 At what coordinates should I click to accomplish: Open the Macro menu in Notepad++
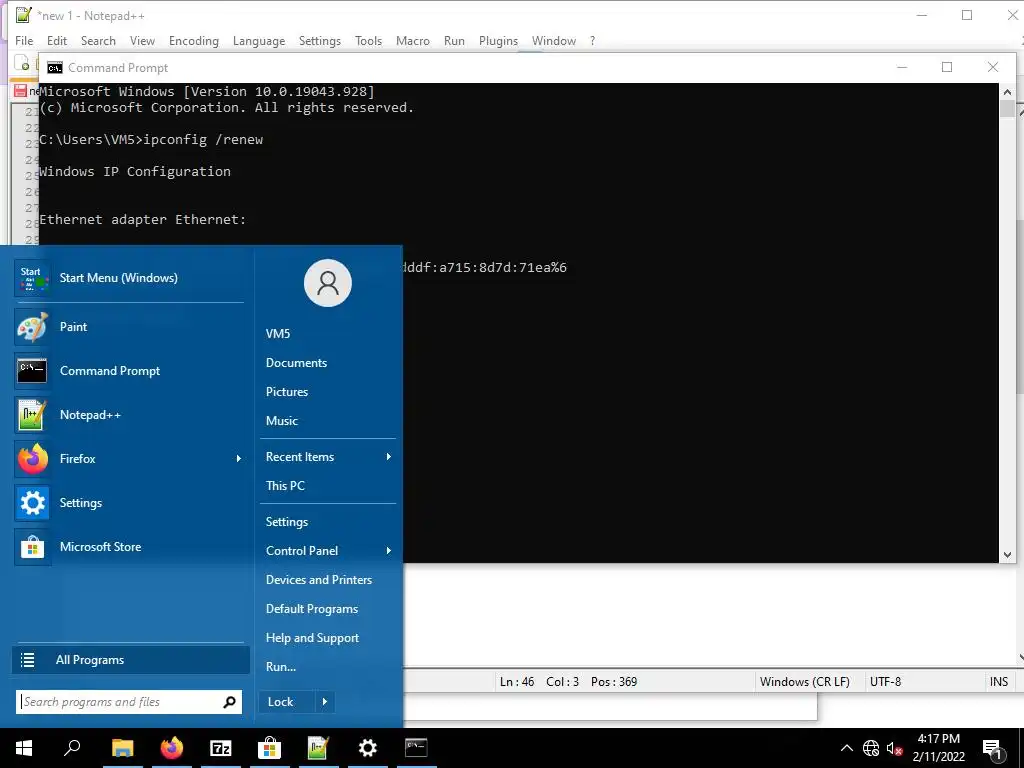tap(413, 40)
